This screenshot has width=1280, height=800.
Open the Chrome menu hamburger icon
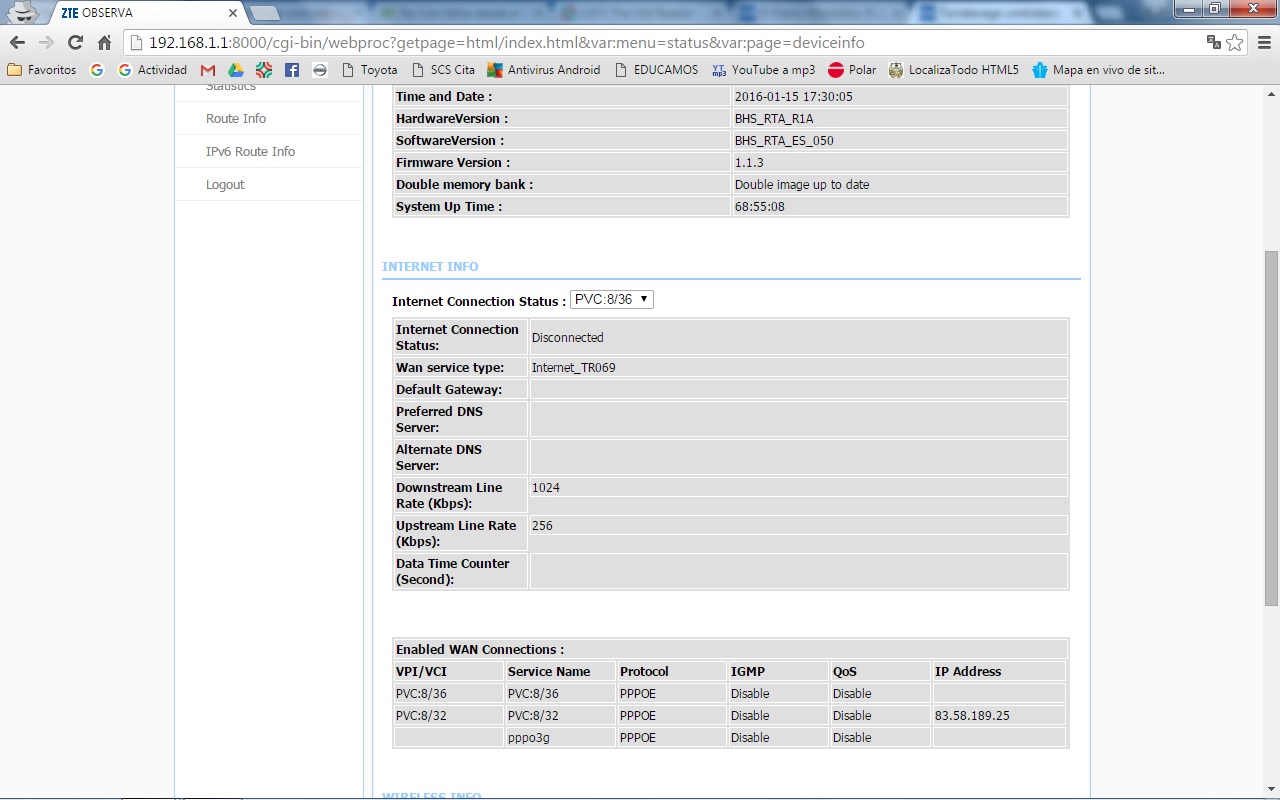point(1263,43)
